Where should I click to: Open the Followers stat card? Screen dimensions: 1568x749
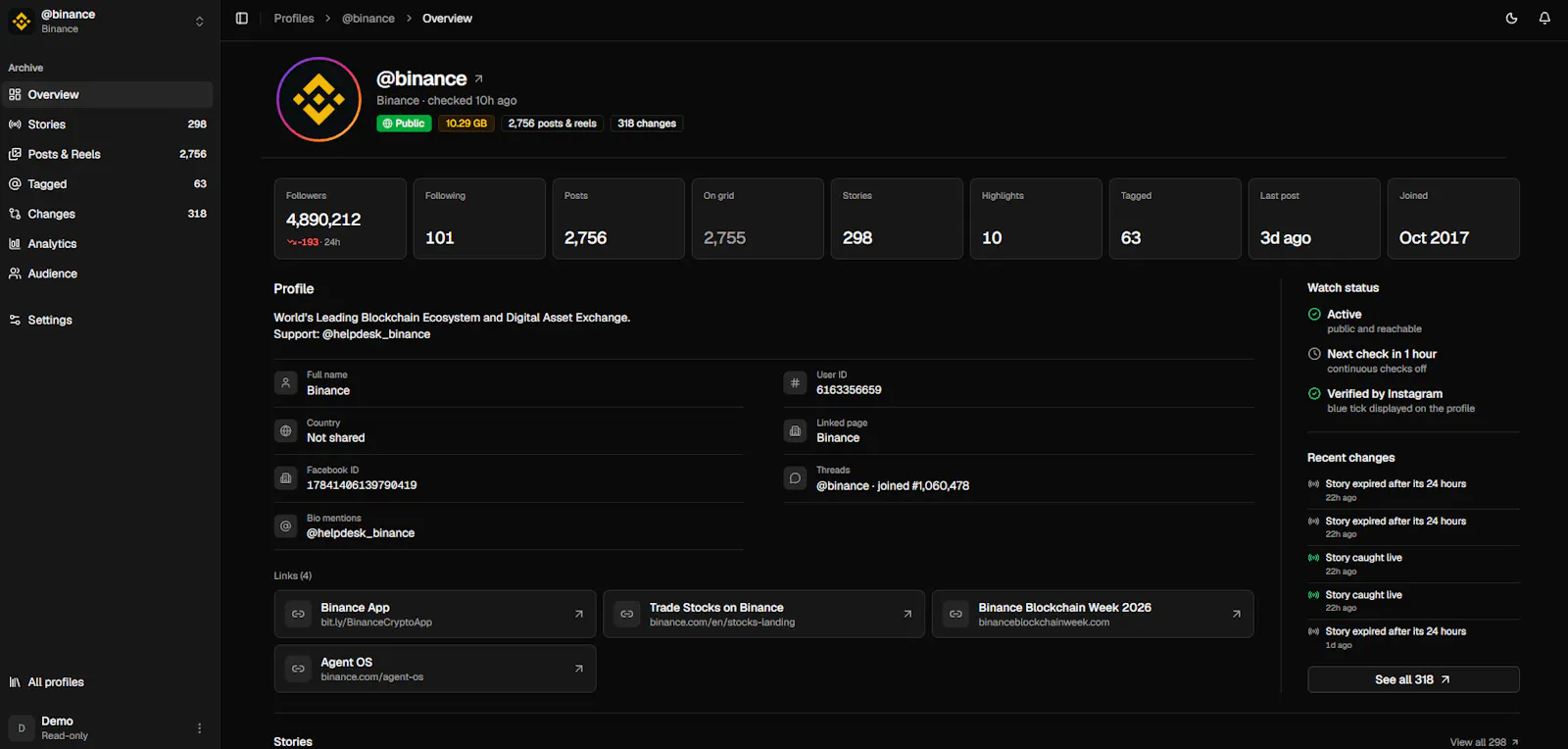(x=340, y=219)
